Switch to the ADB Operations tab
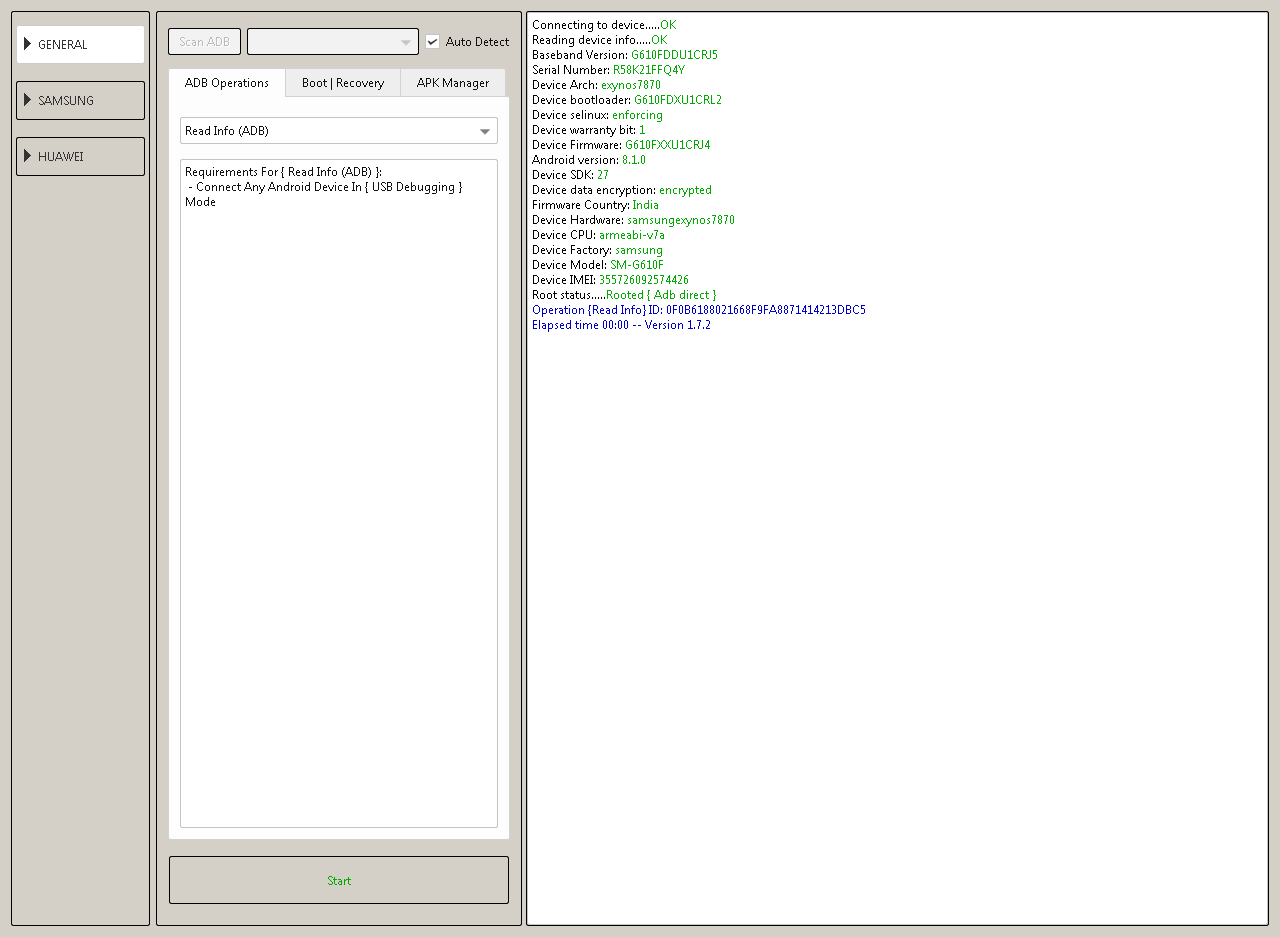Image resolution: width=1280 pixels, height=937 pixels. coord(227,83)
